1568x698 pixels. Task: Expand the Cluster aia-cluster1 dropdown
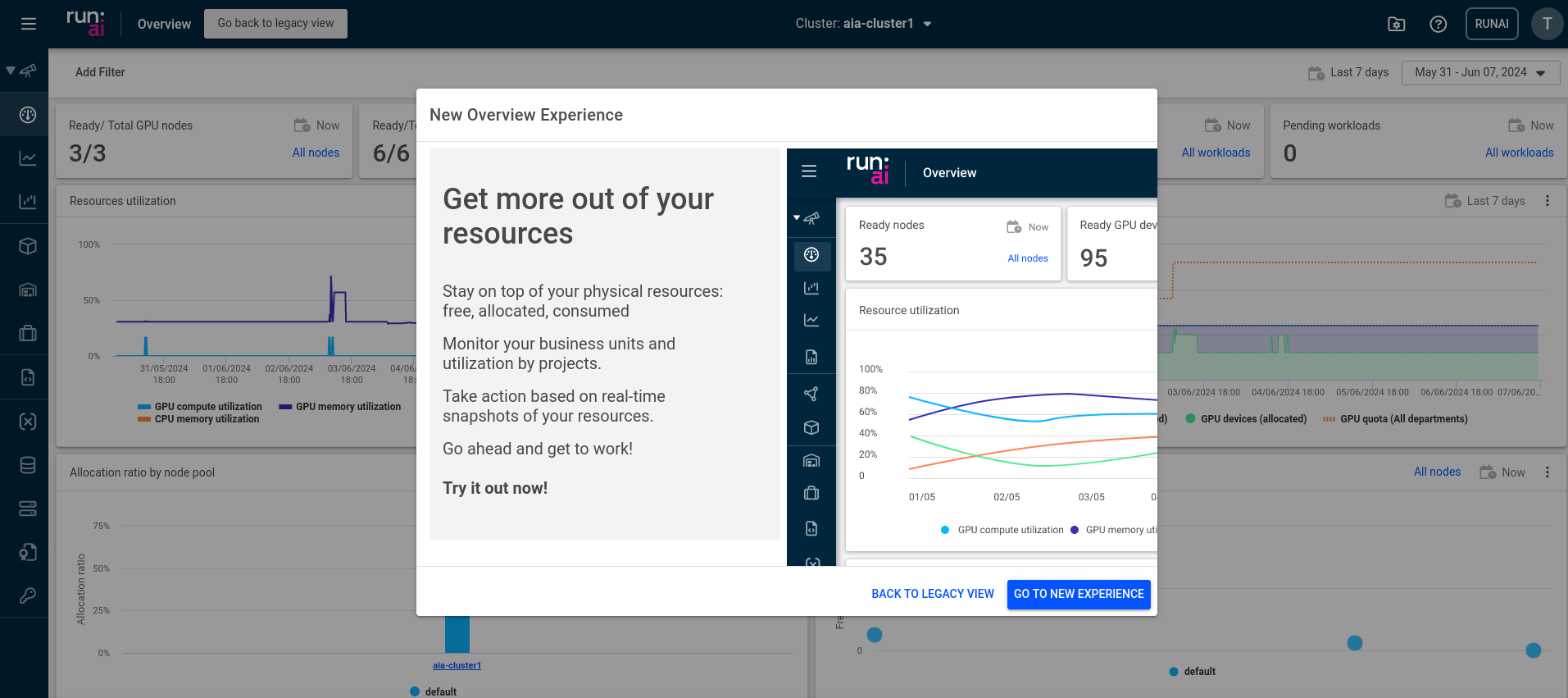863,24
